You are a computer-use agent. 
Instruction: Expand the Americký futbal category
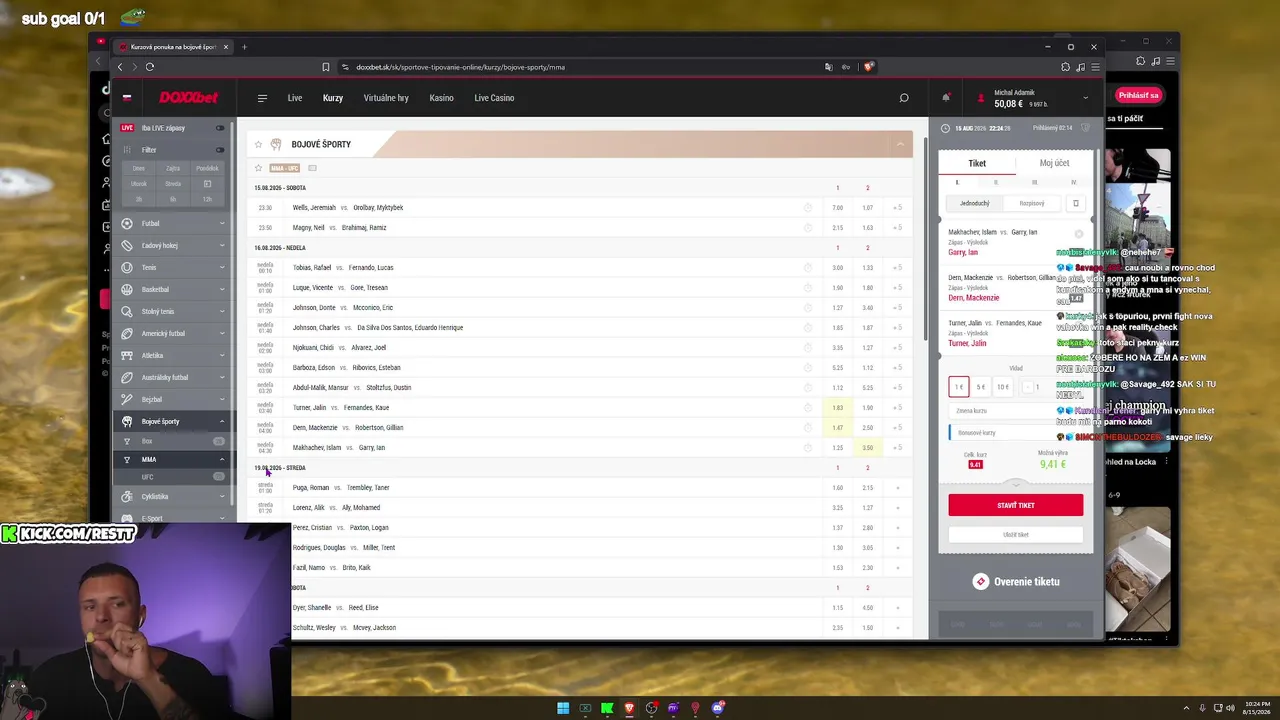[222, 334]
